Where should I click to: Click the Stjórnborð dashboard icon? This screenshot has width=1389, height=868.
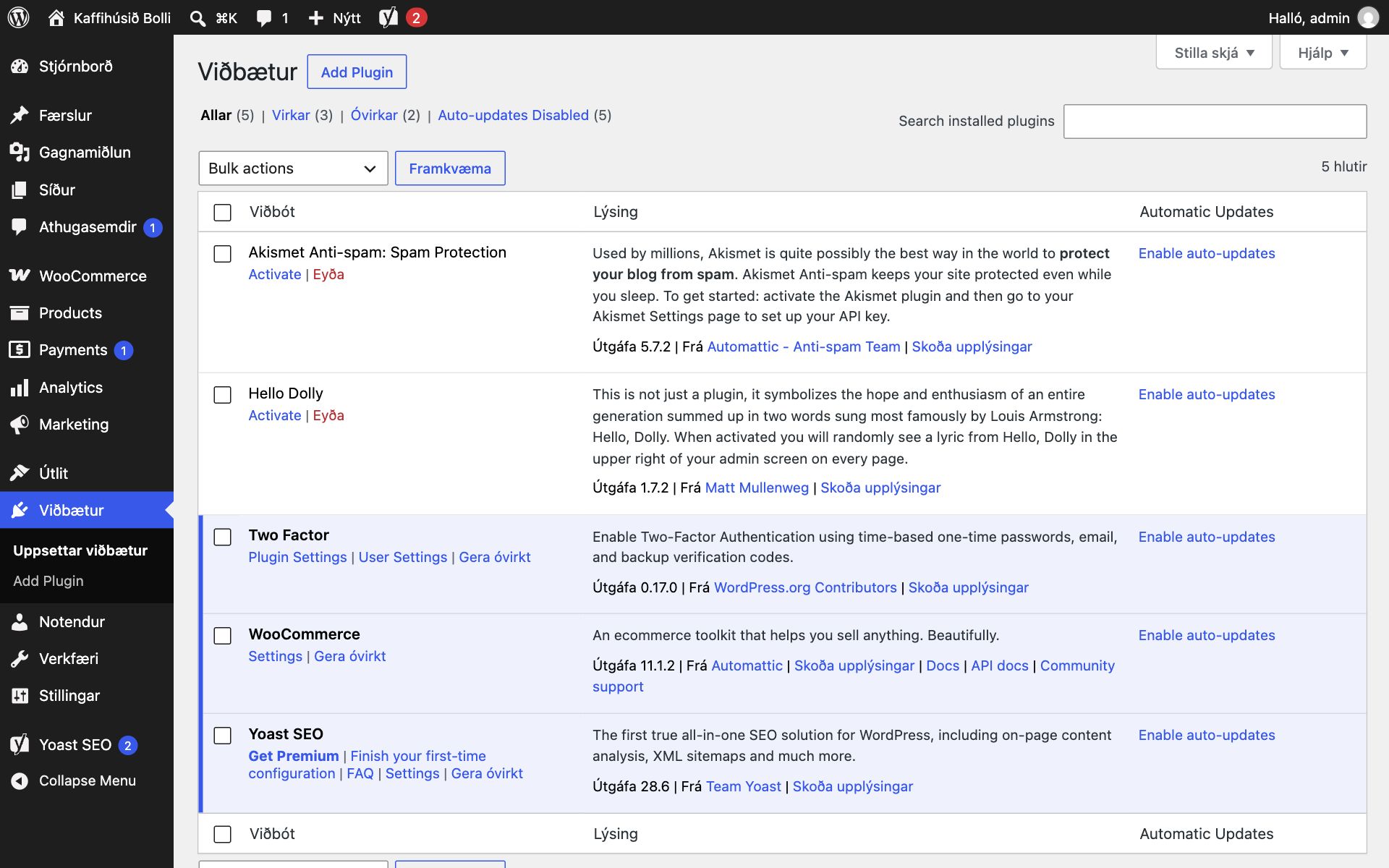pyautogui.click(x=20, y=67)
